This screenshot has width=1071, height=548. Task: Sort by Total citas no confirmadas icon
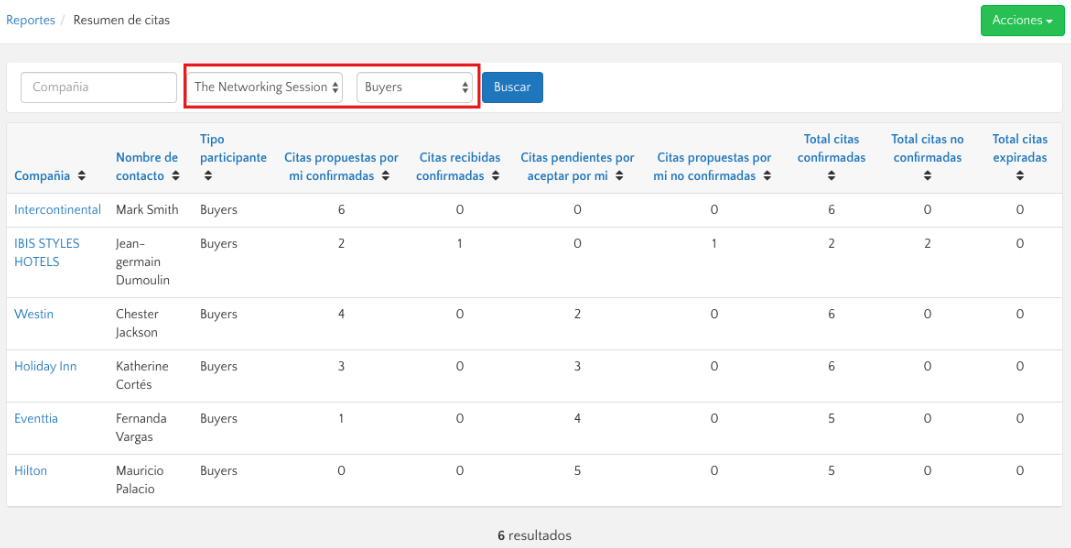tap(927, 176)
